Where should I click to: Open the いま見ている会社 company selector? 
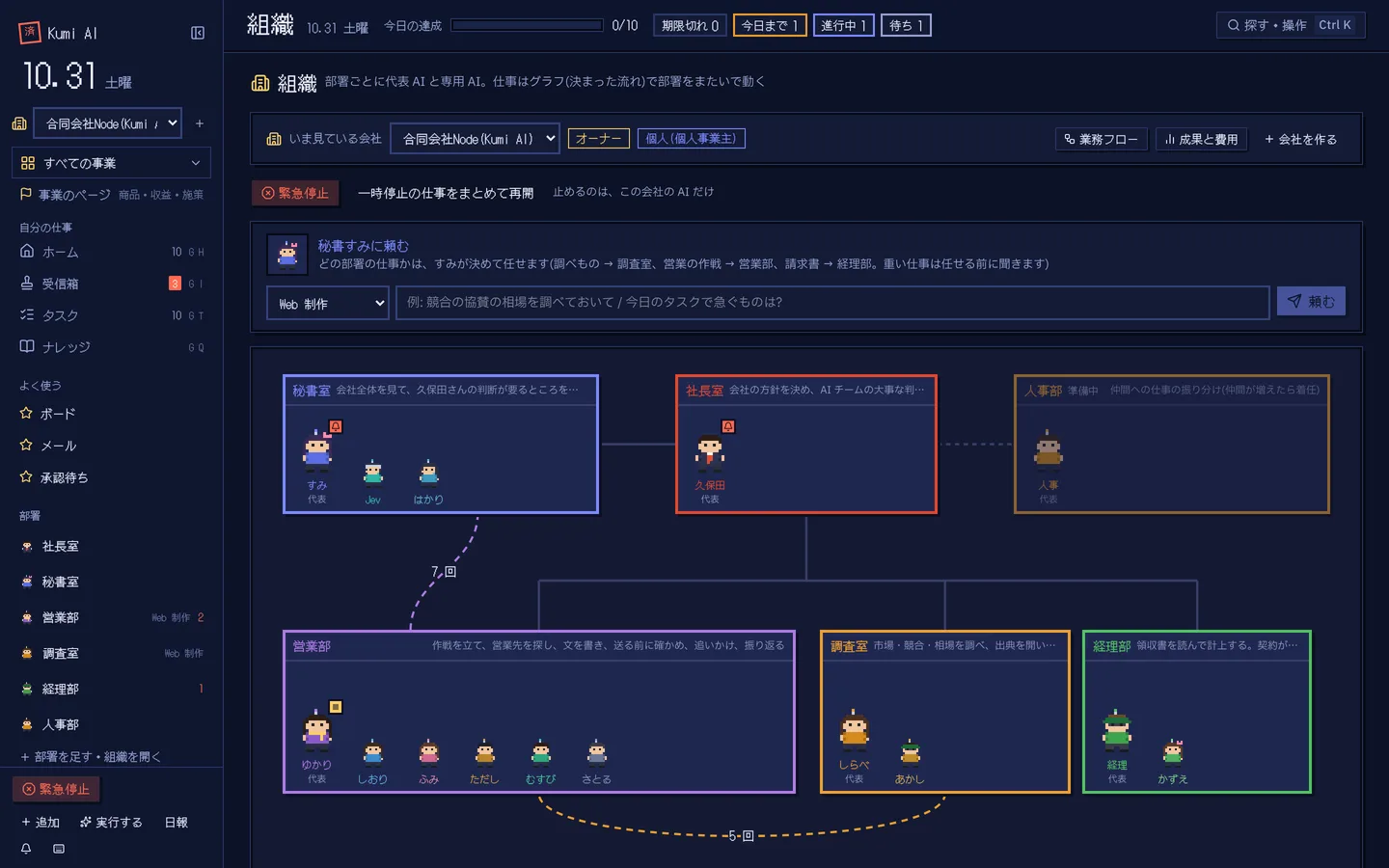(x=475, y=139)
